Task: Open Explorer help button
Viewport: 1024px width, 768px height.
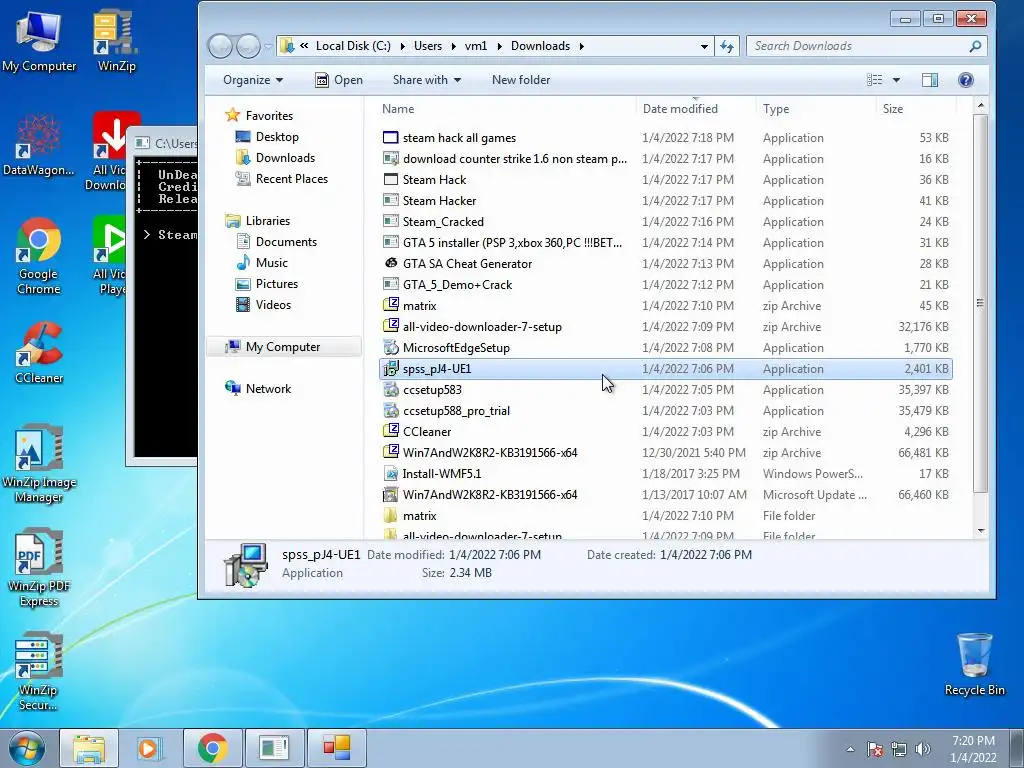Action: 966,80
